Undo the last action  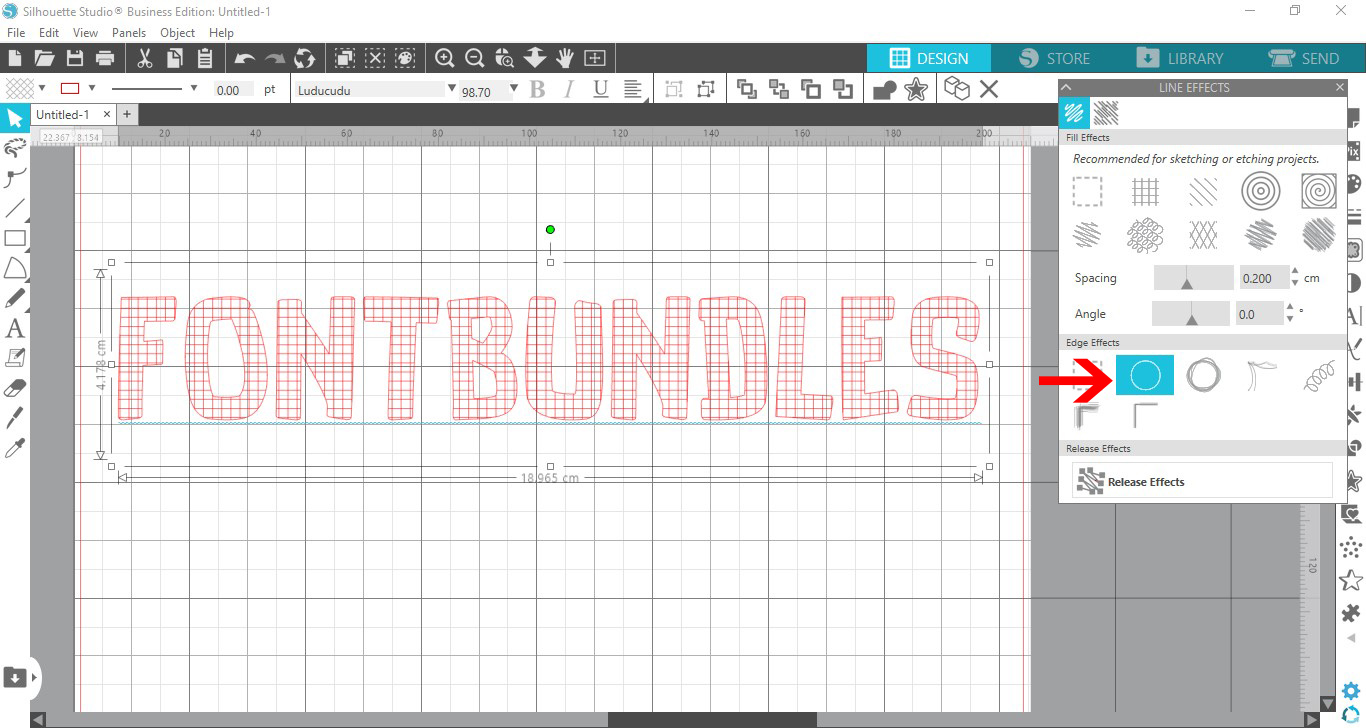pyautogui.click(x=245, y=58)
